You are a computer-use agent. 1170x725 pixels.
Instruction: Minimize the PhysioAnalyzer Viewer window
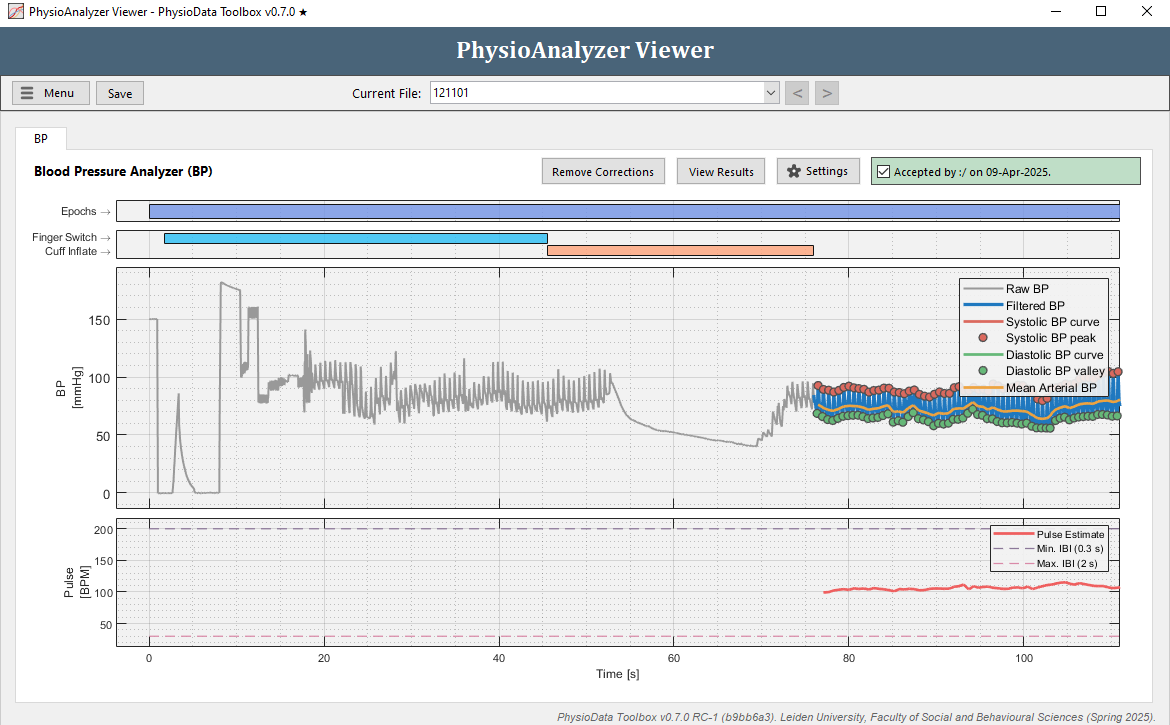coord(1056,12)
